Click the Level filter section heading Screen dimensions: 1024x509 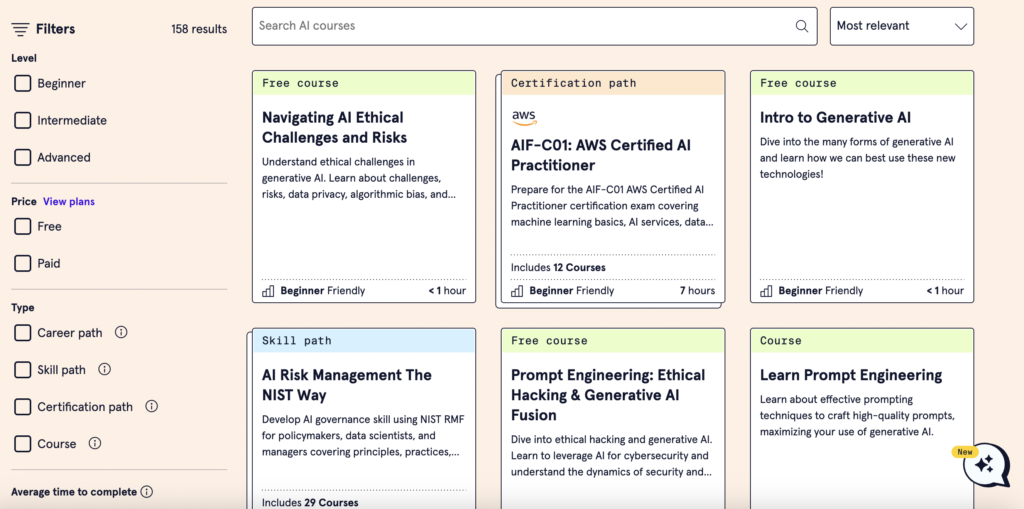[24, 58]
